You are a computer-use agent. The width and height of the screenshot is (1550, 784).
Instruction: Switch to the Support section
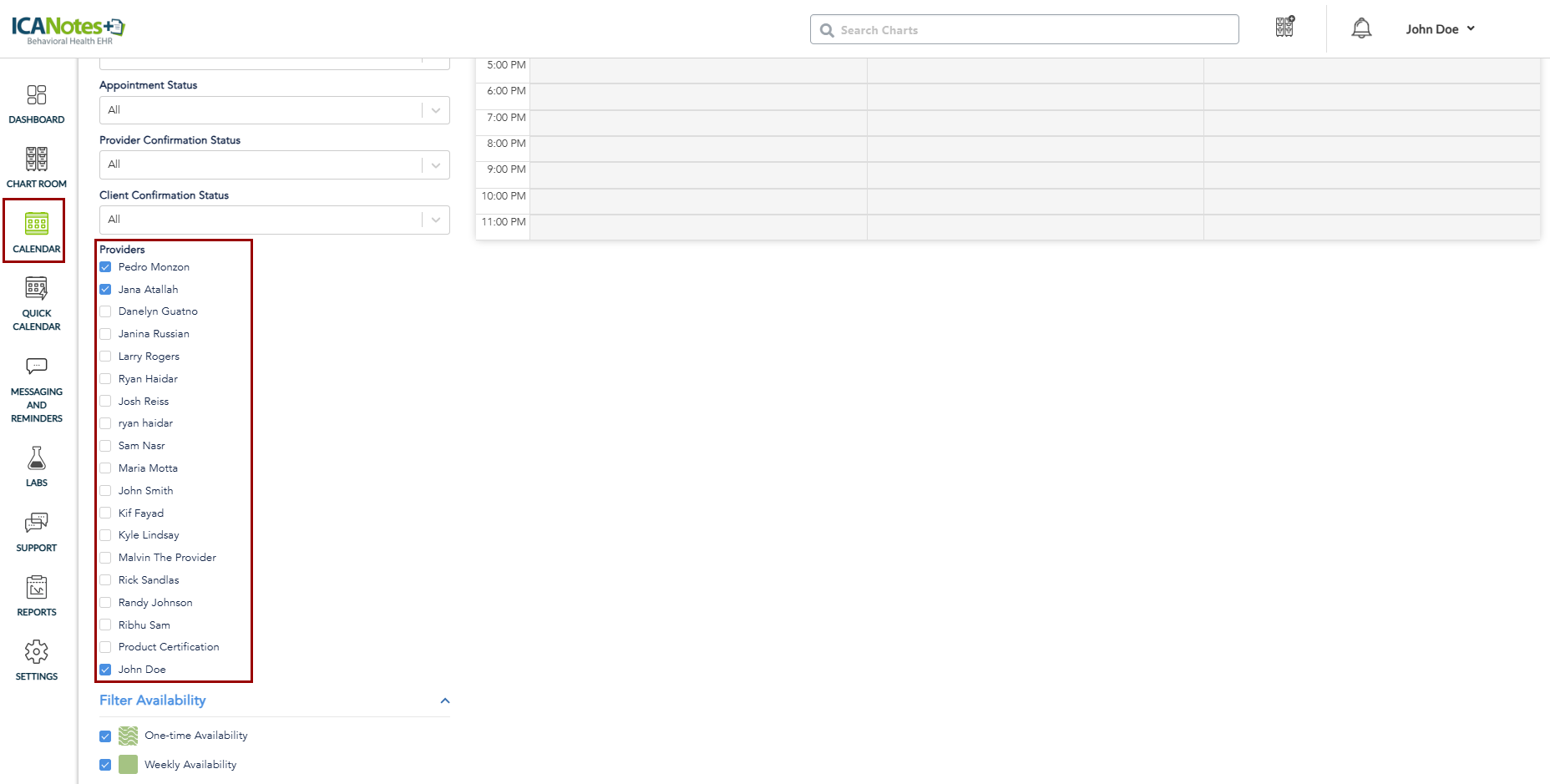tap(37, 531)
